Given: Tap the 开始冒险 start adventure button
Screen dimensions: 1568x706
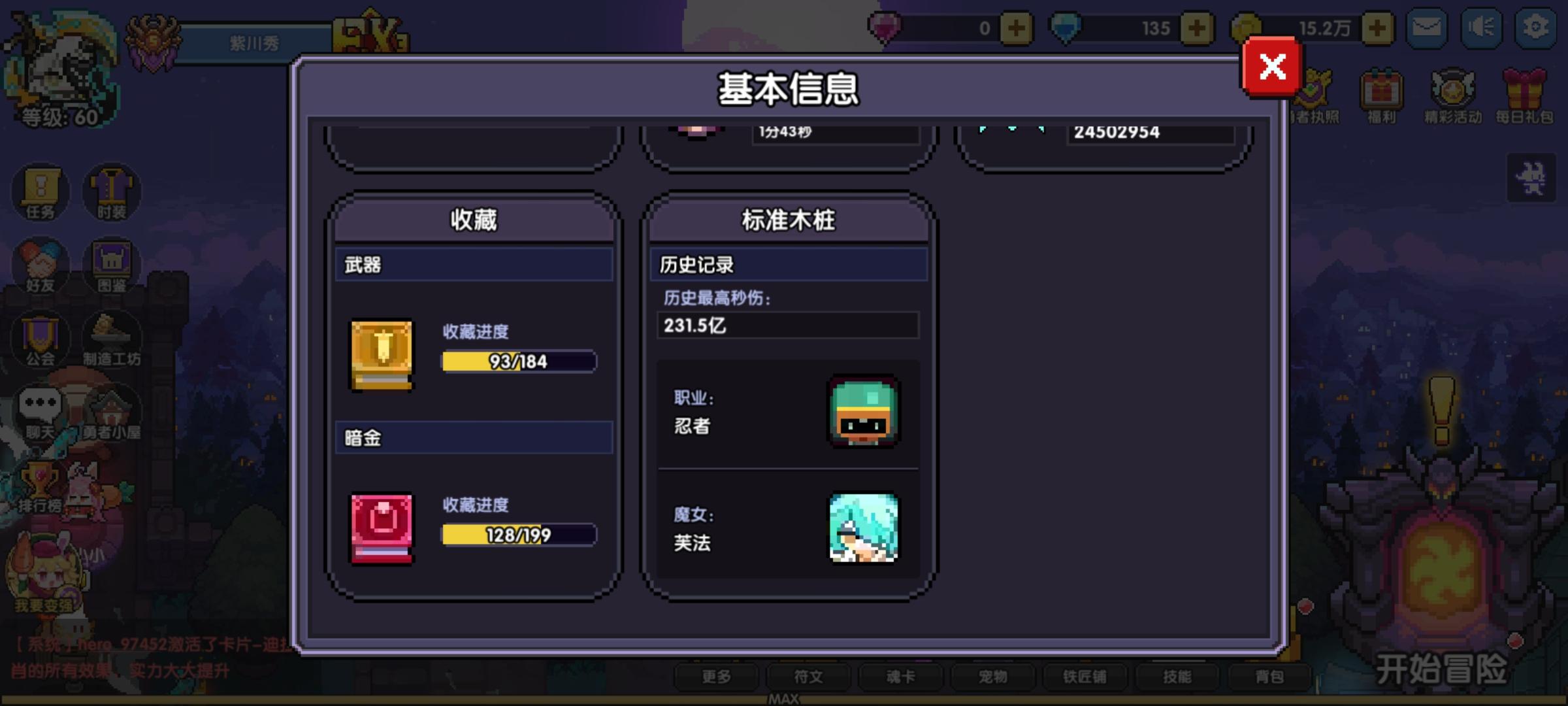Looking at the screenshot, I should tap(1442, 669).
